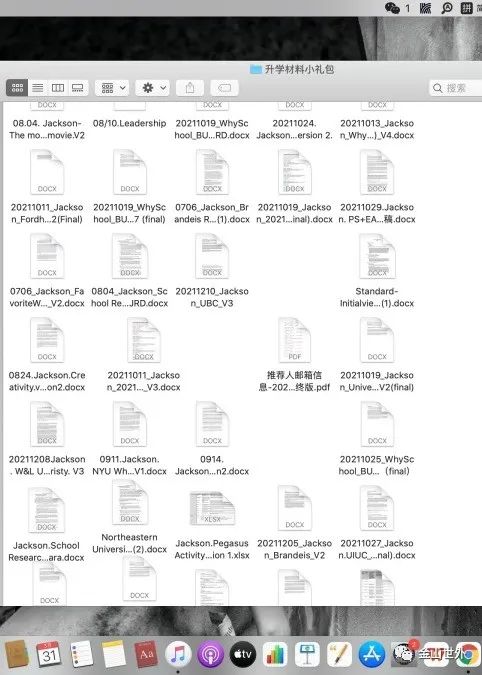Image resolution: width=482 pixels, height=675 pixels.
Task: Open the group-by arrangement dropdown
Action: (112, 88)
